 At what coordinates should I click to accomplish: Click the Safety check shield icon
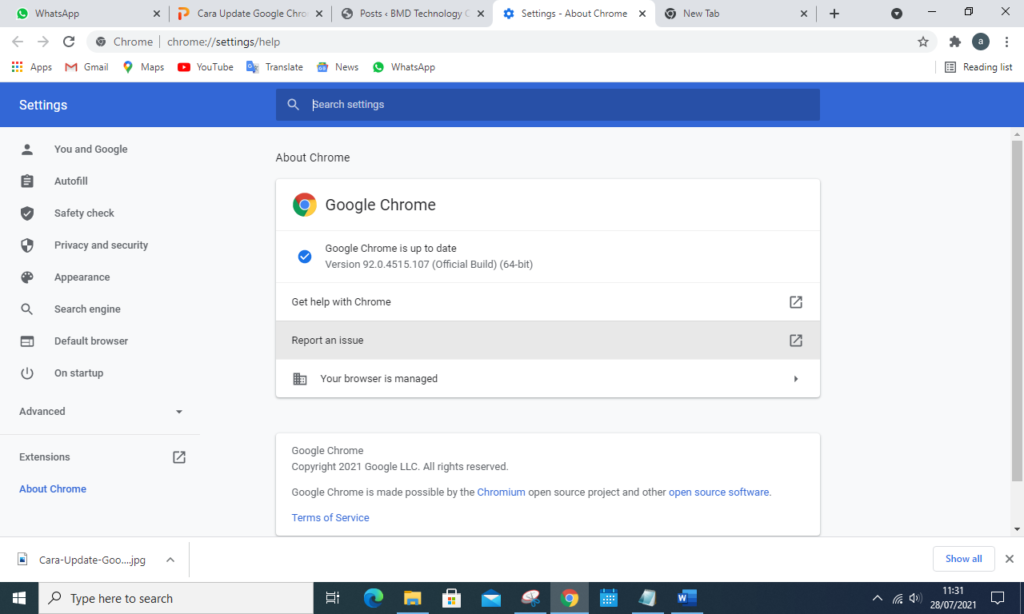pyautogui.click(x=25, y=213)
